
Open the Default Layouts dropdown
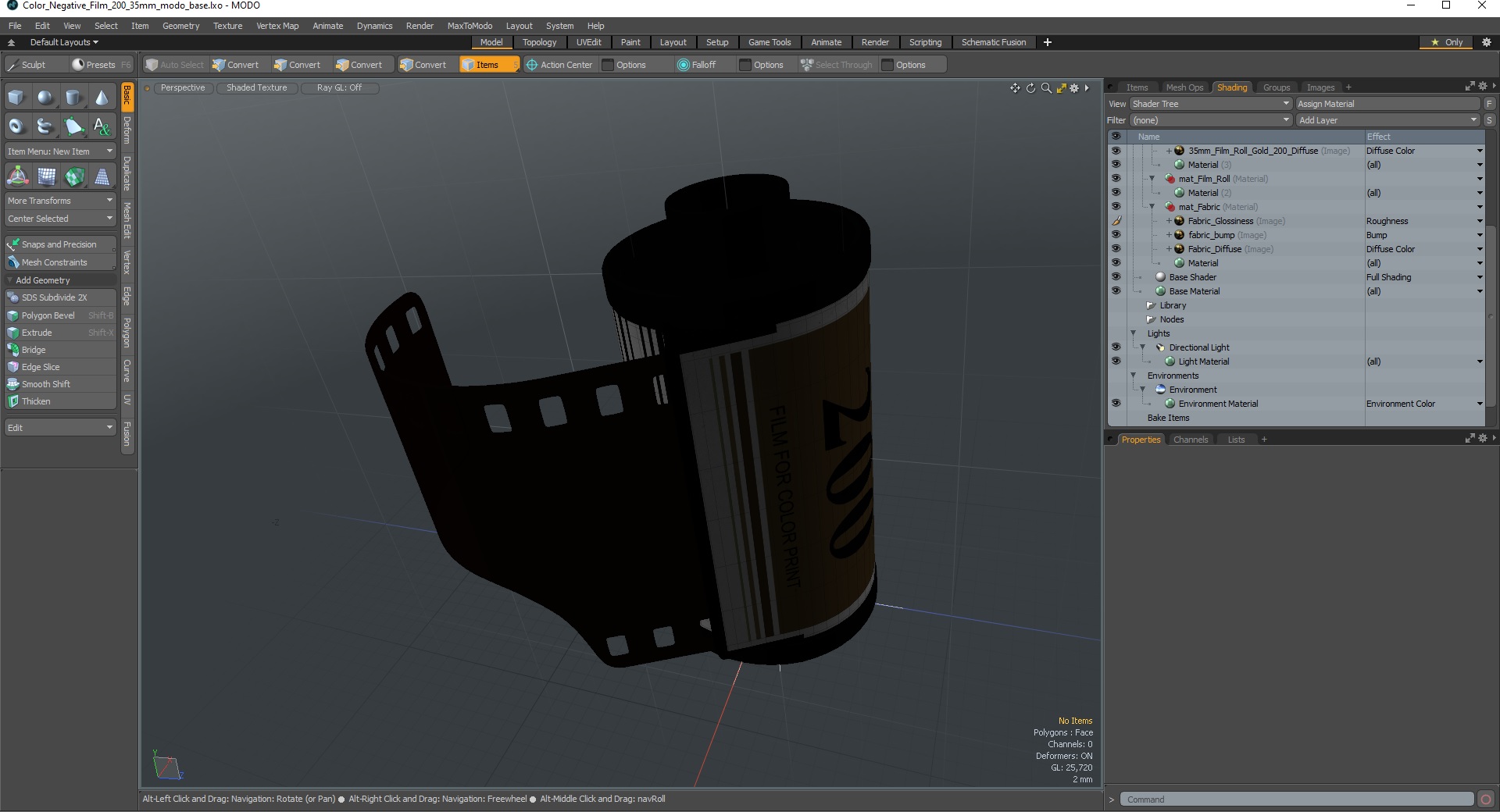64,42
